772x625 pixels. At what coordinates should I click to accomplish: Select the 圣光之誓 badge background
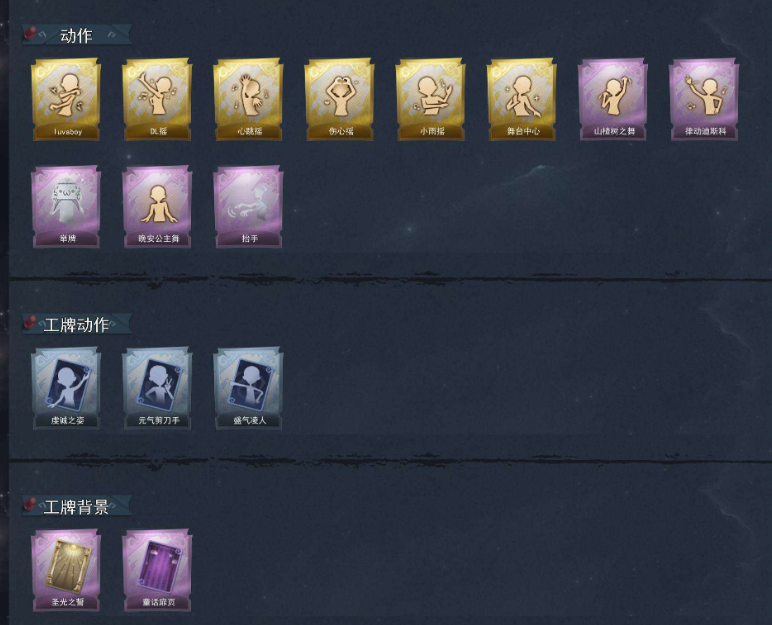66,570
